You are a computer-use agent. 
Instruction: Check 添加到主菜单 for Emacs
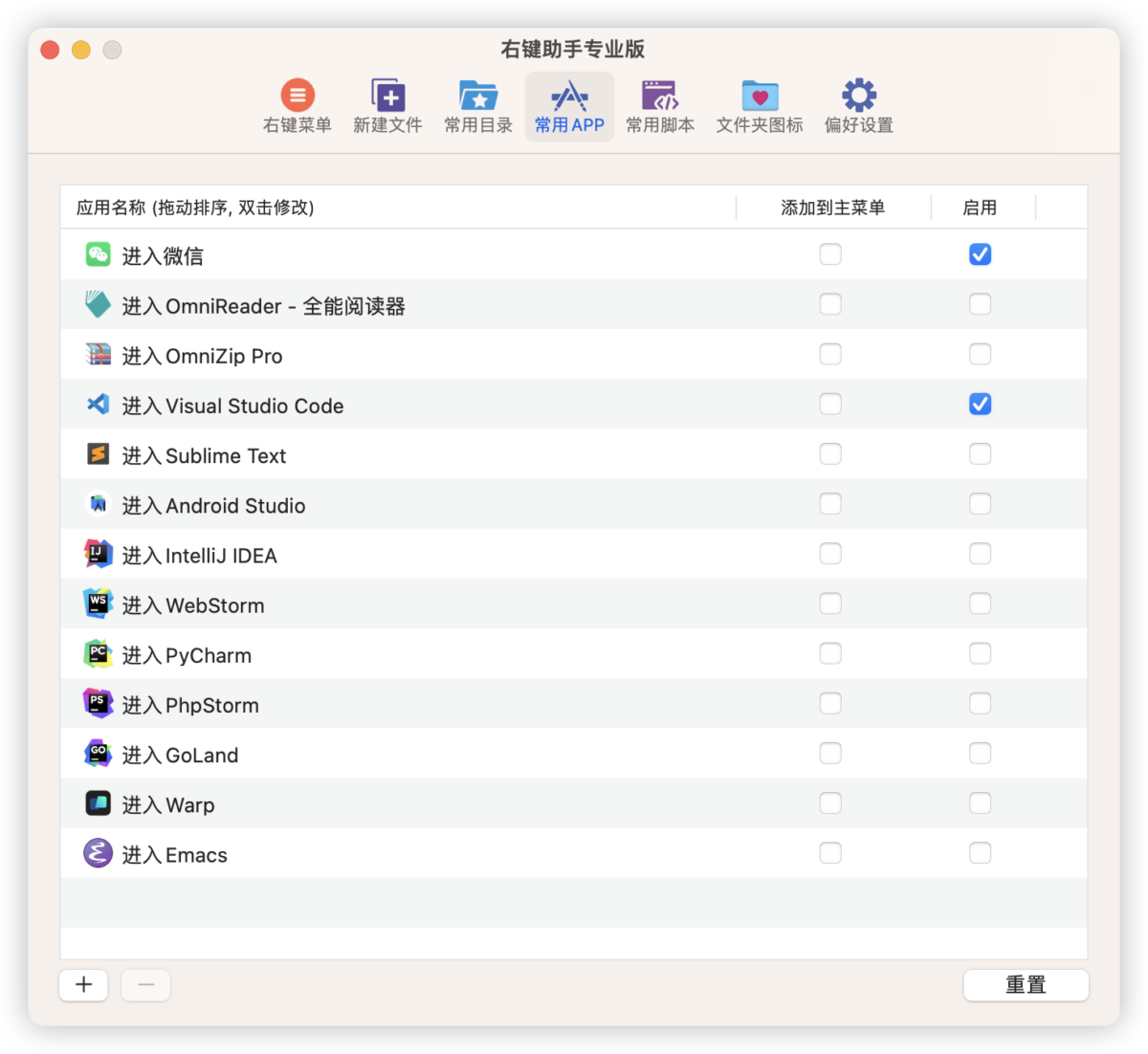pyautogui.click(x=830, y=853)
